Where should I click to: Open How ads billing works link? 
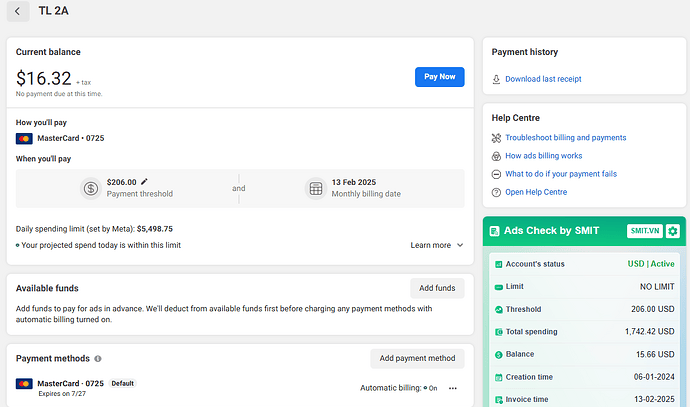pyautogui.click(x=543, y=156)
